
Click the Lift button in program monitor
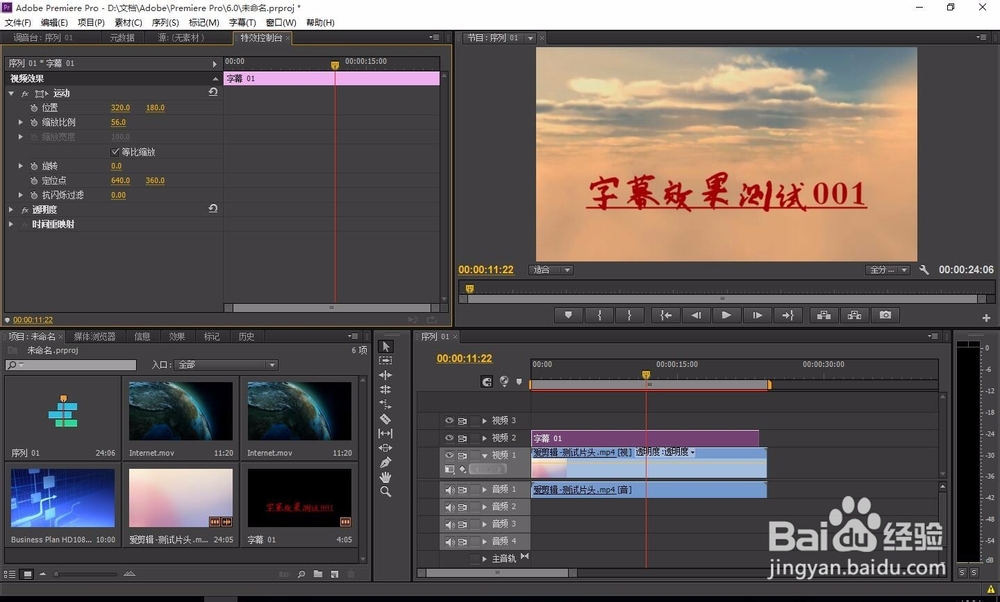[x=824, y=315]
